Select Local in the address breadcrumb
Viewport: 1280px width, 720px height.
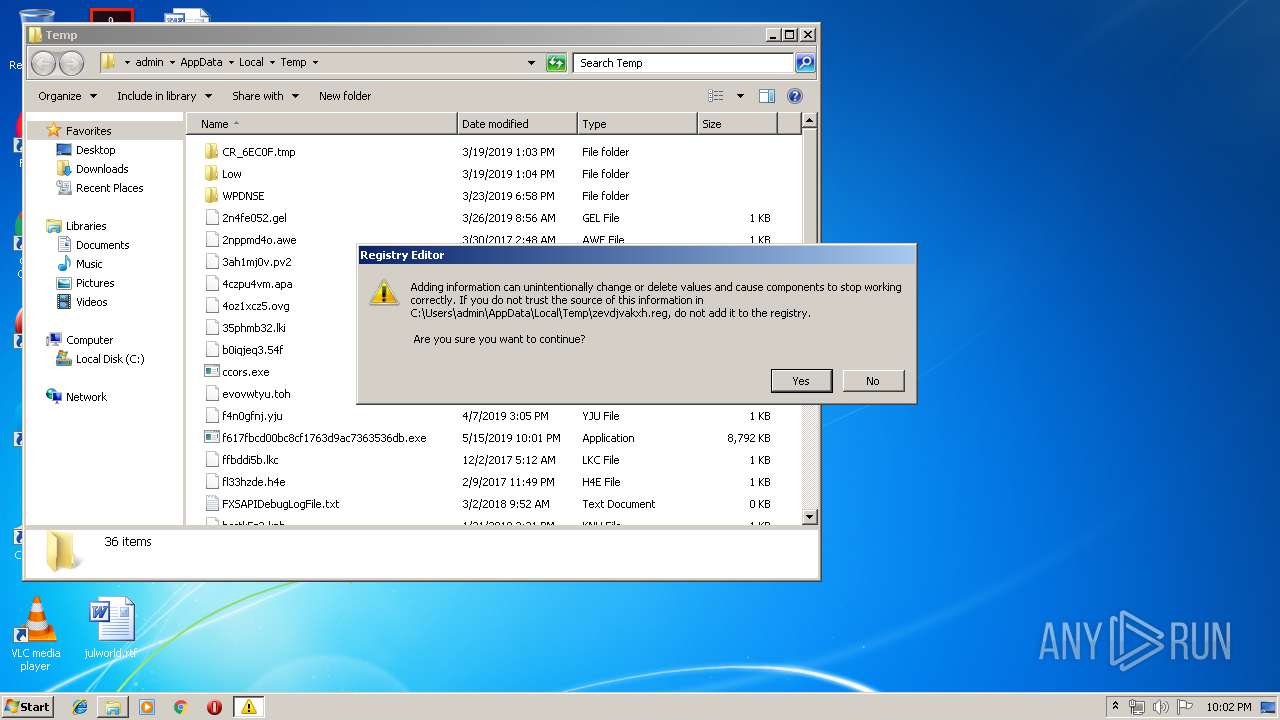[x=251, y=62]
